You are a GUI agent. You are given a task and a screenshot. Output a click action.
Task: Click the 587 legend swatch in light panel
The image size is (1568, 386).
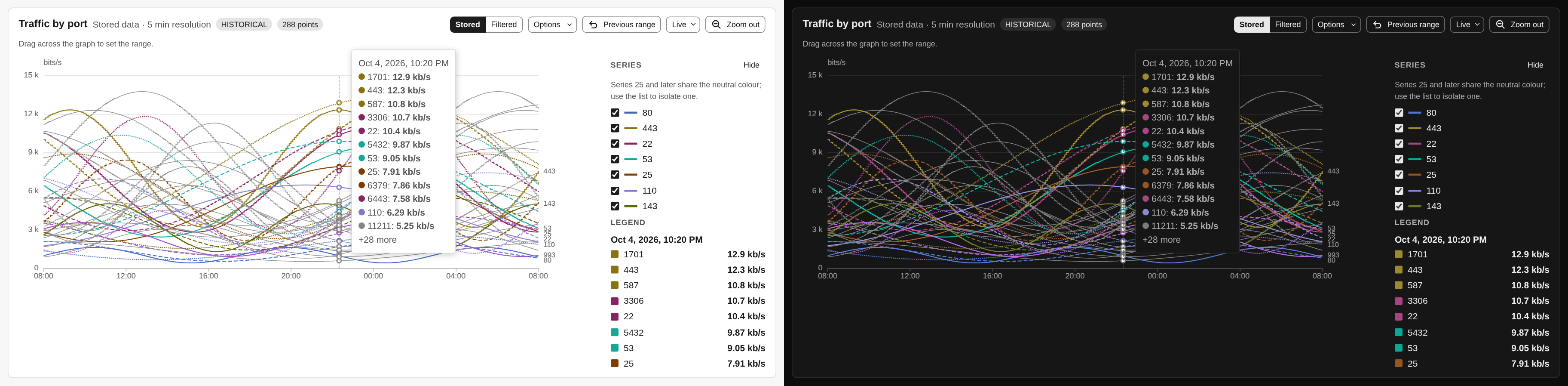(615, 285)
